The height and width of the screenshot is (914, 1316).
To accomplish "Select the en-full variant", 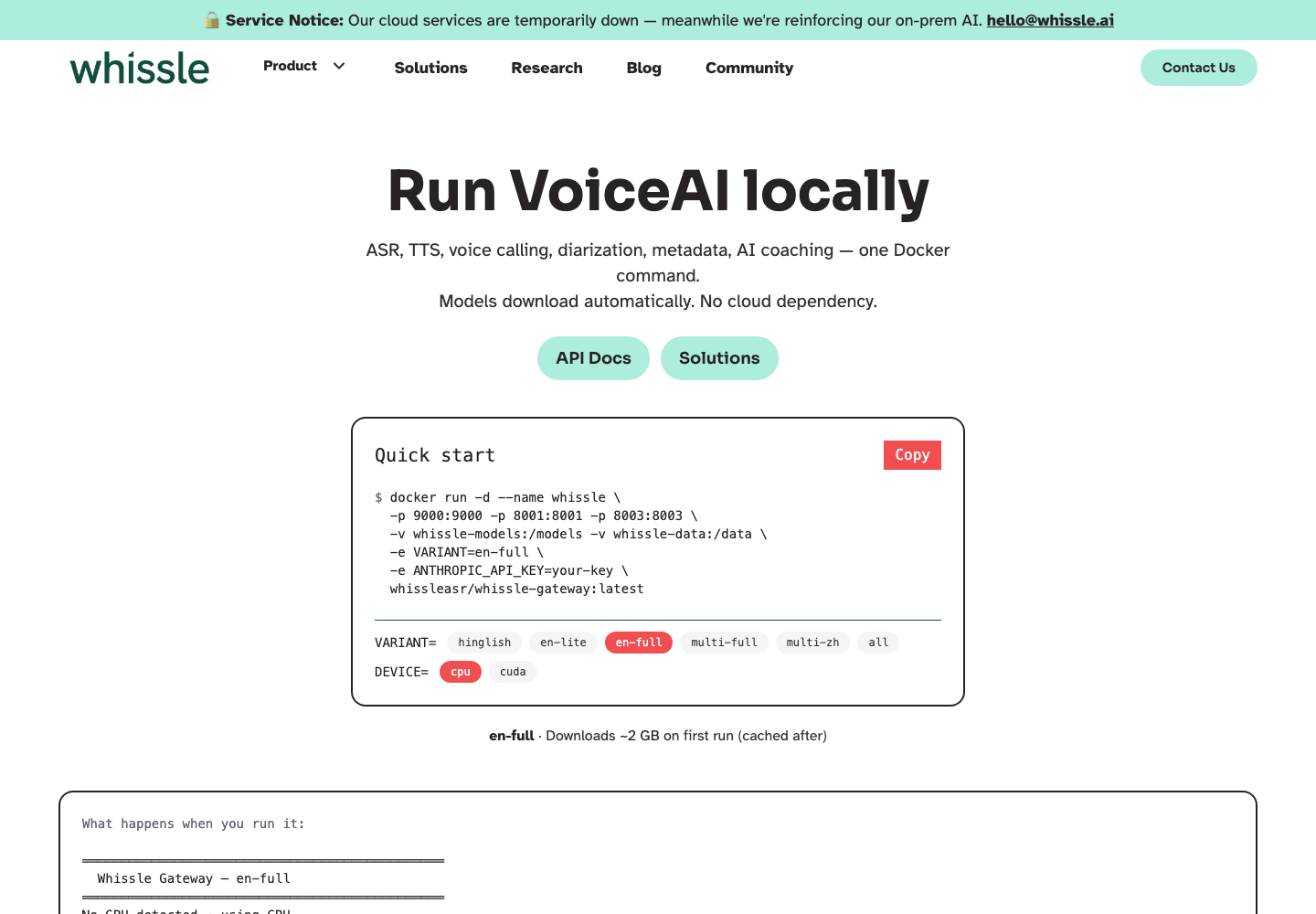I will tap(639, 643).
